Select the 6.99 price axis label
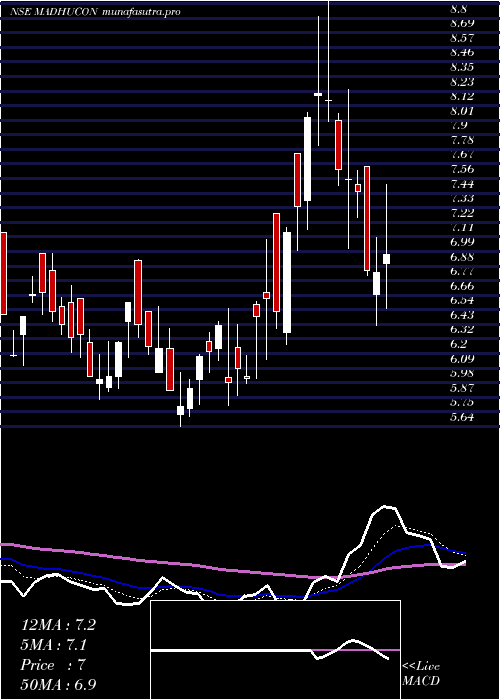500x700 pixels. pyautogui.click(x=462, y=242)
